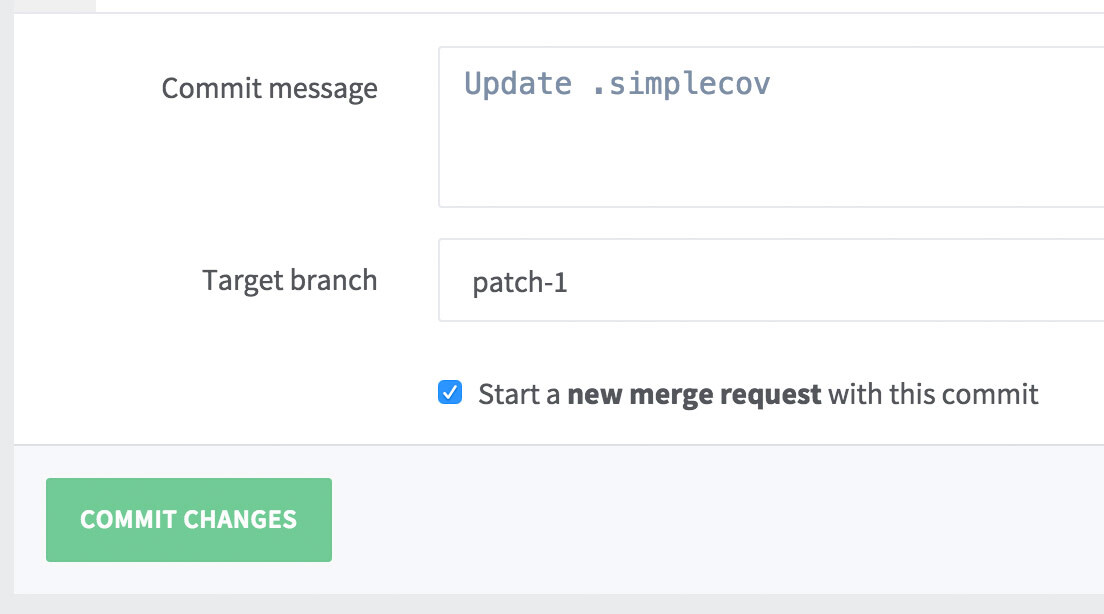Image resolution: width=1104 pixels, height=614 pixels.
Task: Submit the commit with Commit Changes
Action: [188, 519]
